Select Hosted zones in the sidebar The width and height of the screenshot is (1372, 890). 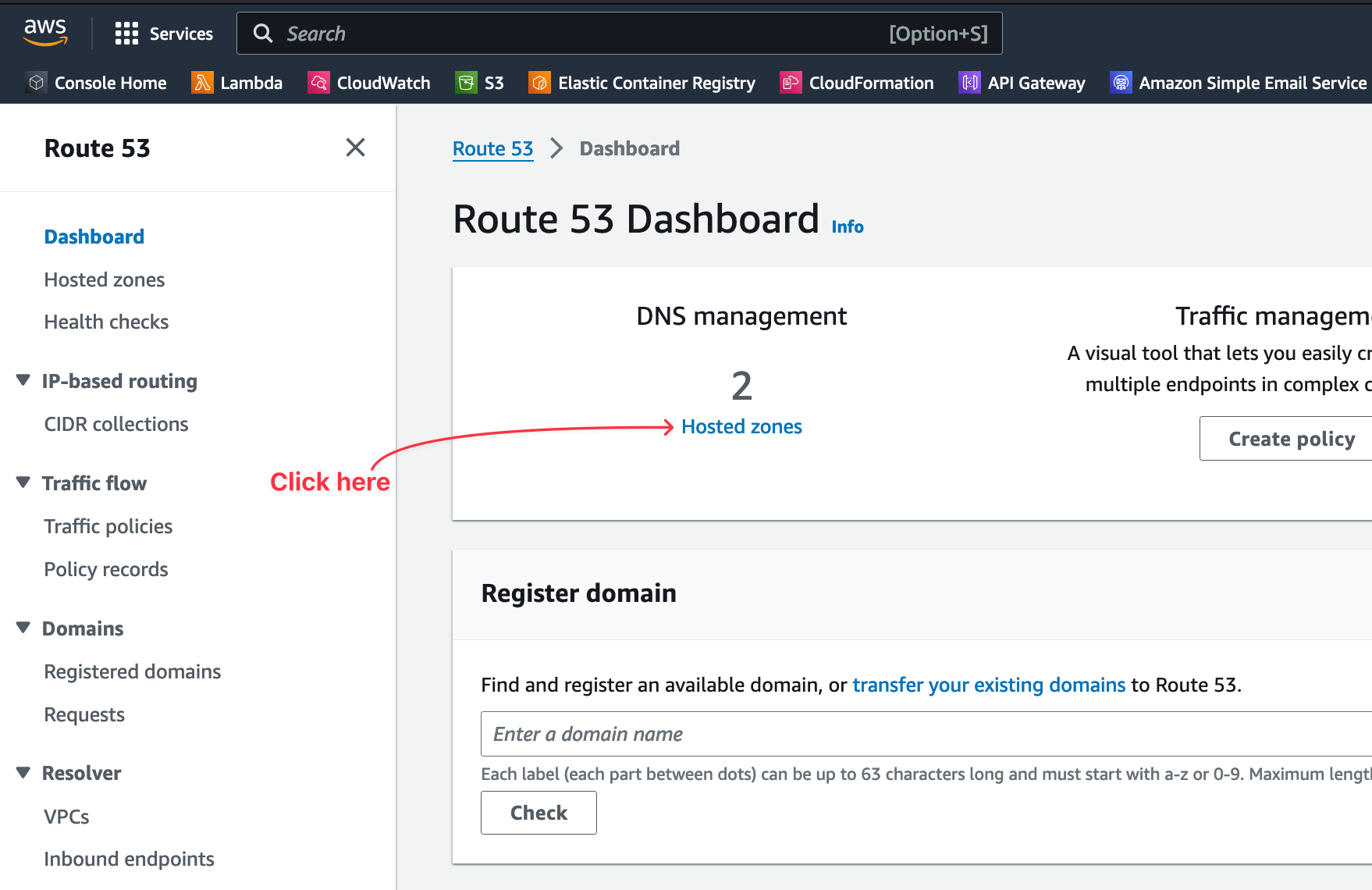[x=104, y=279]
